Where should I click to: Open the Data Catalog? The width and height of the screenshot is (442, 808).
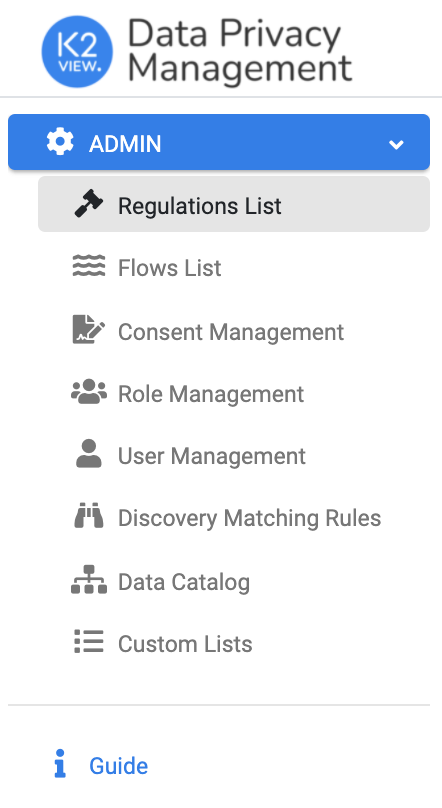[x=184, y=582]
